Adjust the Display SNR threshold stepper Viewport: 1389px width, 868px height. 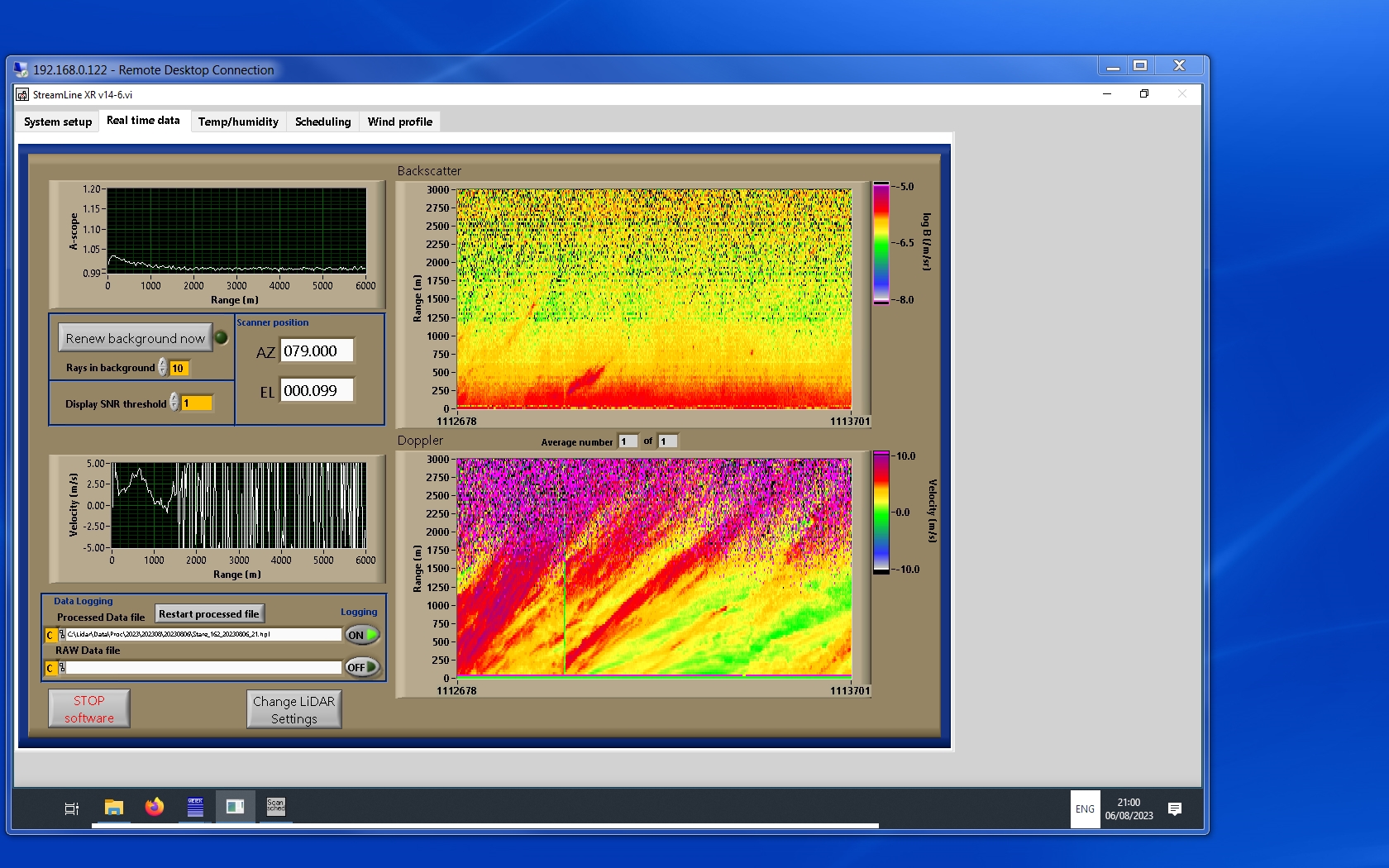click(x=174, y=403)
